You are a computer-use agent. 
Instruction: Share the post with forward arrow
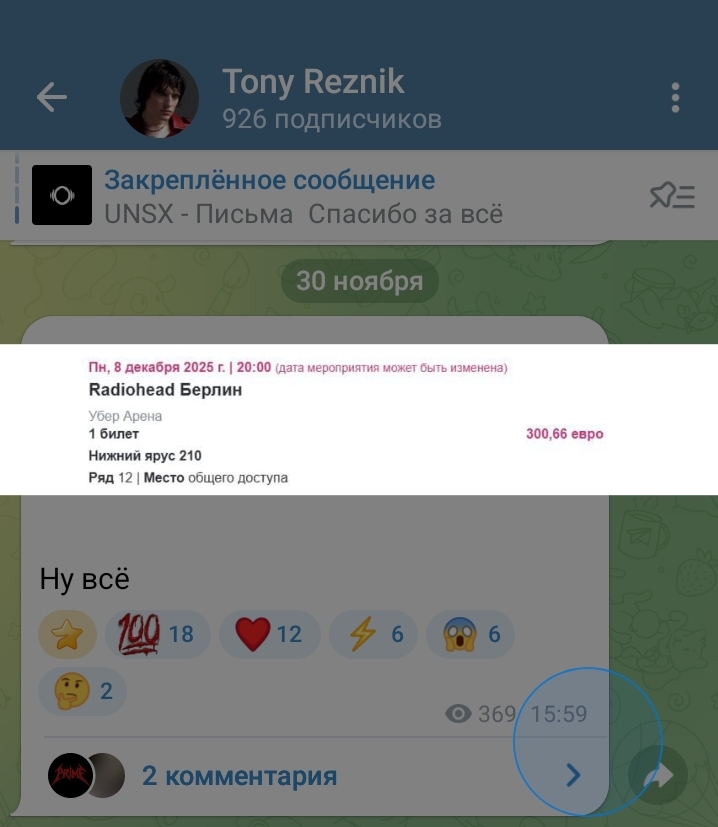tap(658, 775)
